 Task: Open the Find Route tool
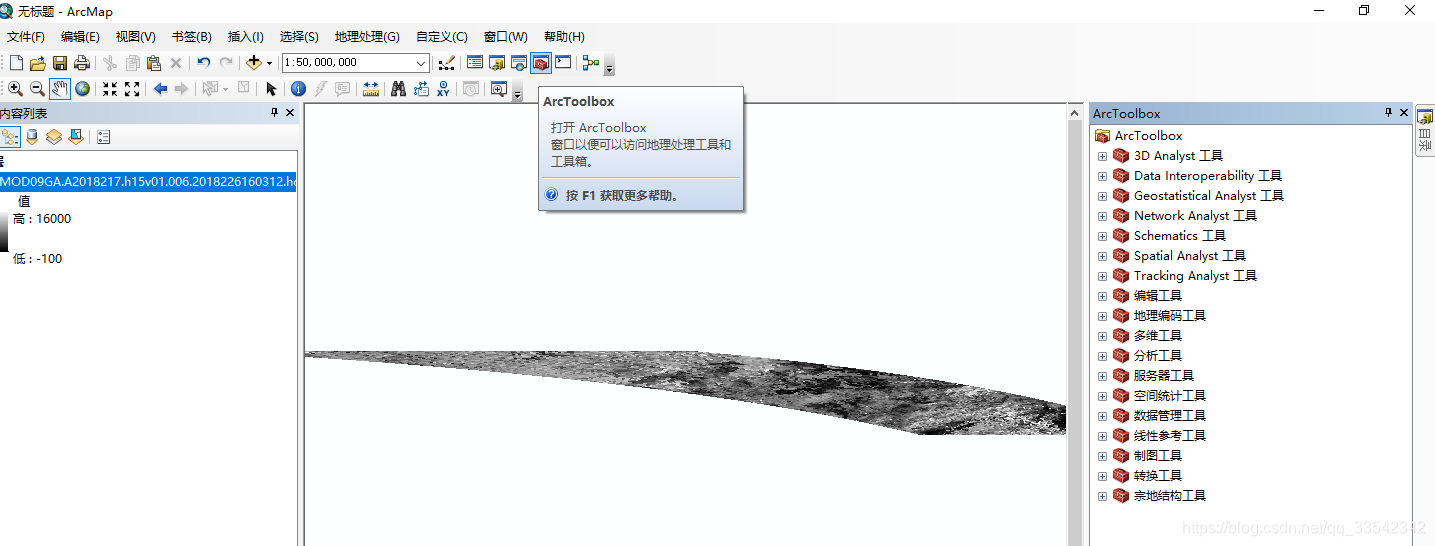point(420,89)
